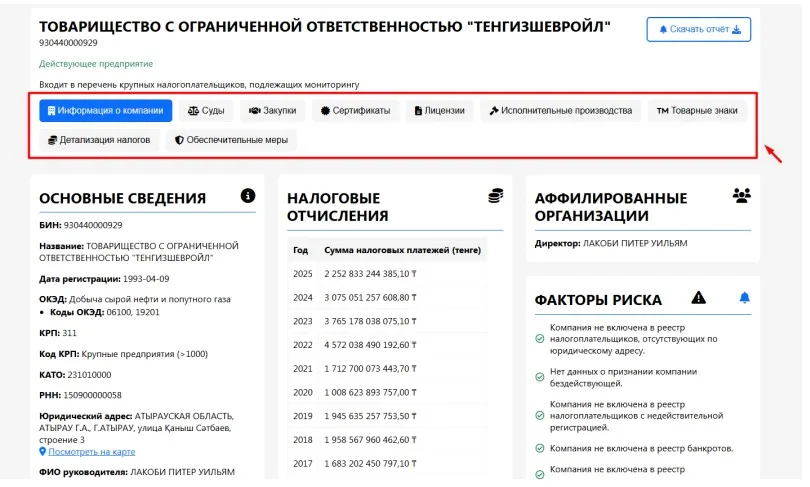Screen dimensions: 810x487
Task: Open the Посмотреть на карте link
Action: pyautogui.click(x=92, y=451)
